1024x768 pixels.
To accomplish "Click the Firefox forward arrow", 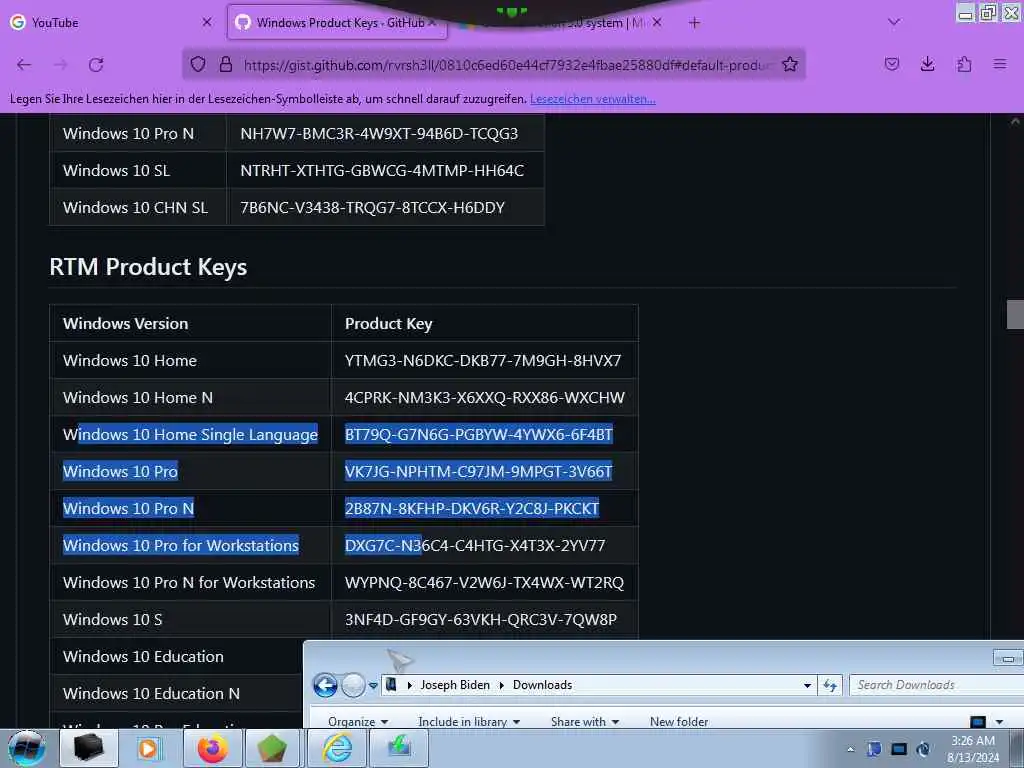I will tap(60, 64).
